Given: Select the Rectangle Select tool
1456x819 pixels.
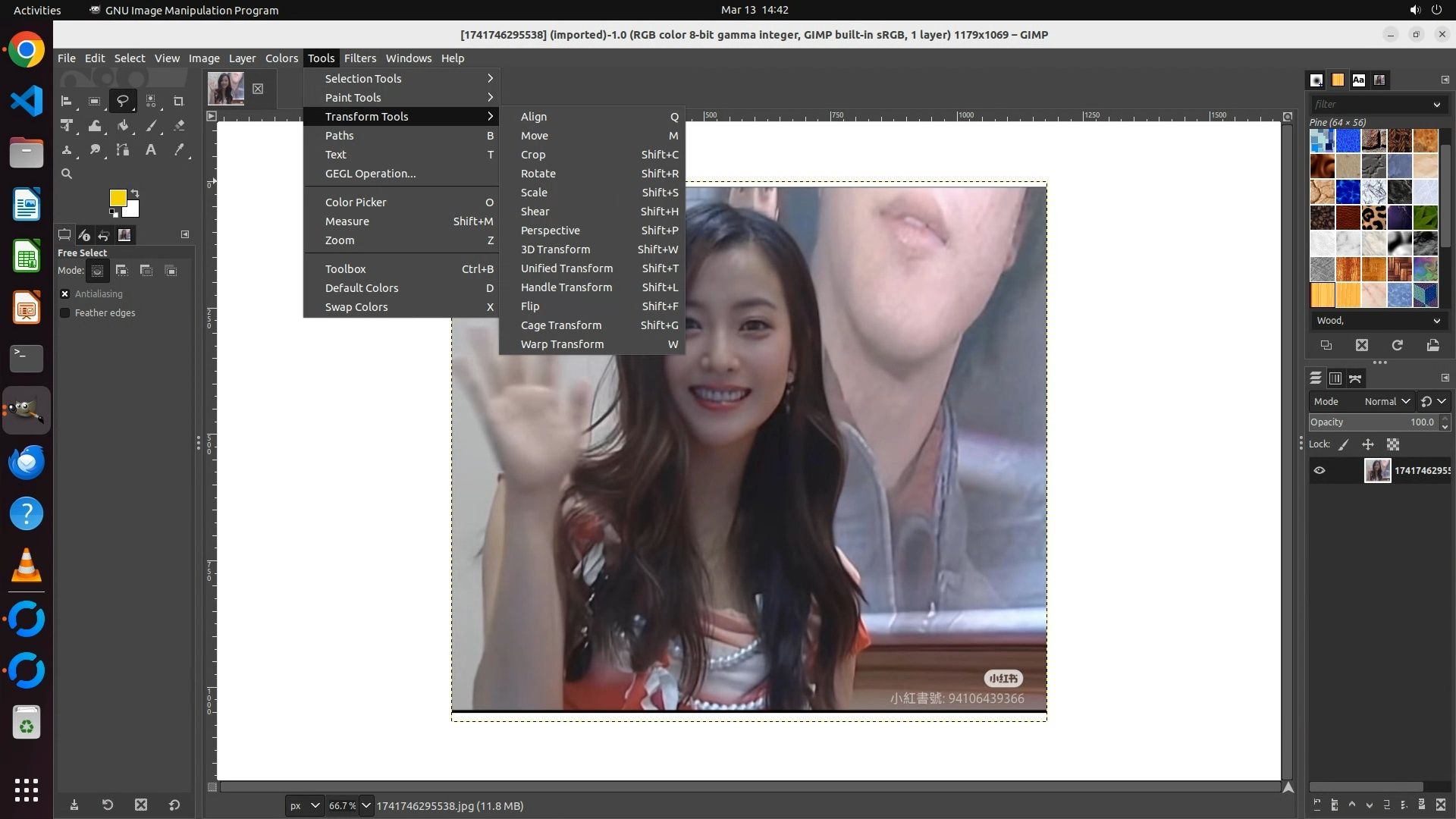Looking at the screenshot, I should [x=94, y=102].
